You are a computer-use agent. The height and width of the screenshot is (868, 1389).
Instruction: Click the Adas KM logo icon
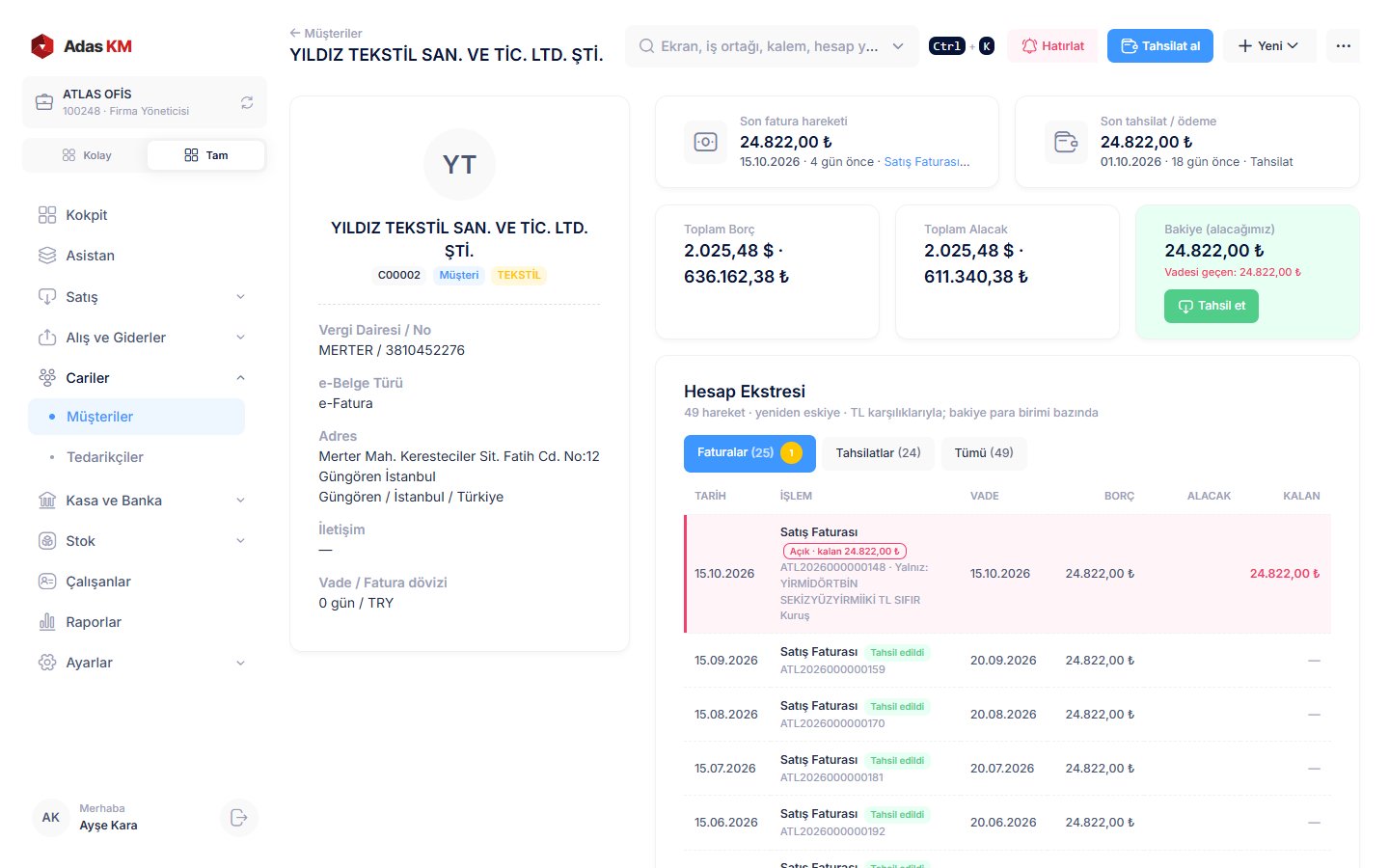point(42,46)
